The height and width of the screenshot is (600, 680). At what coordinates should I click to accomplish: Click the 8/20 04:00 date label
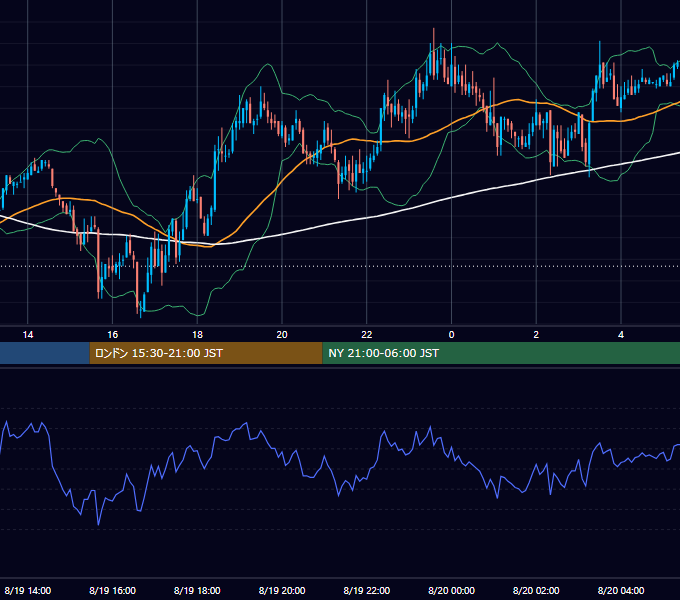[x=621, y=590]
